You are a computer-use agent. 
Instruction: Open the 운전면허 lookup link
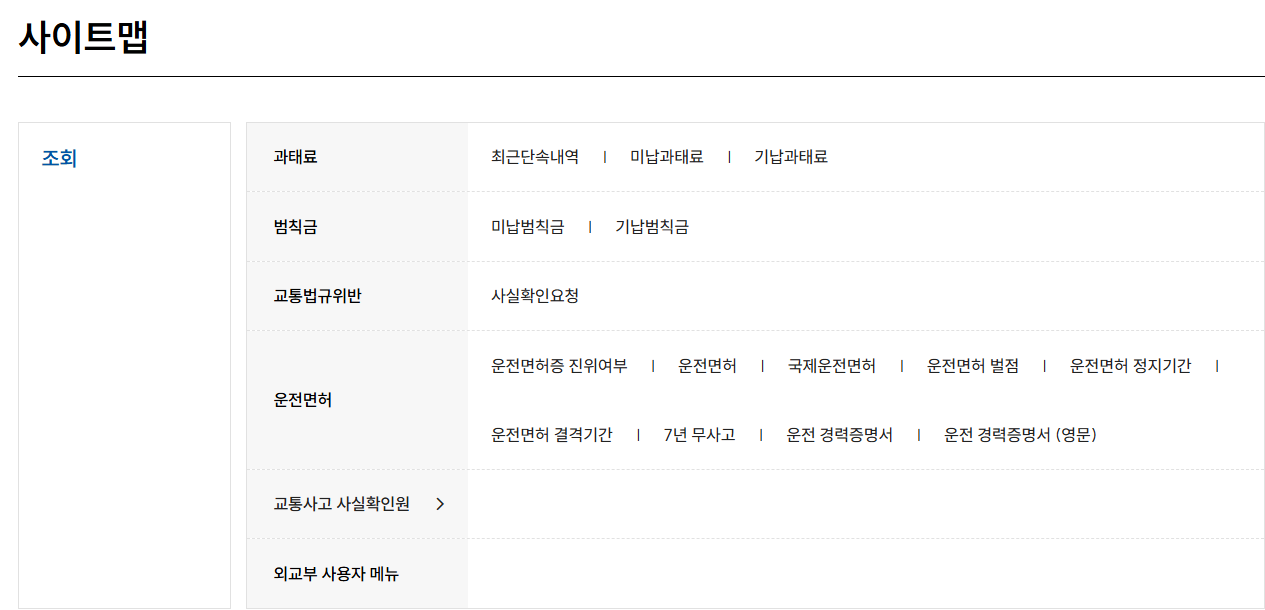707,365
